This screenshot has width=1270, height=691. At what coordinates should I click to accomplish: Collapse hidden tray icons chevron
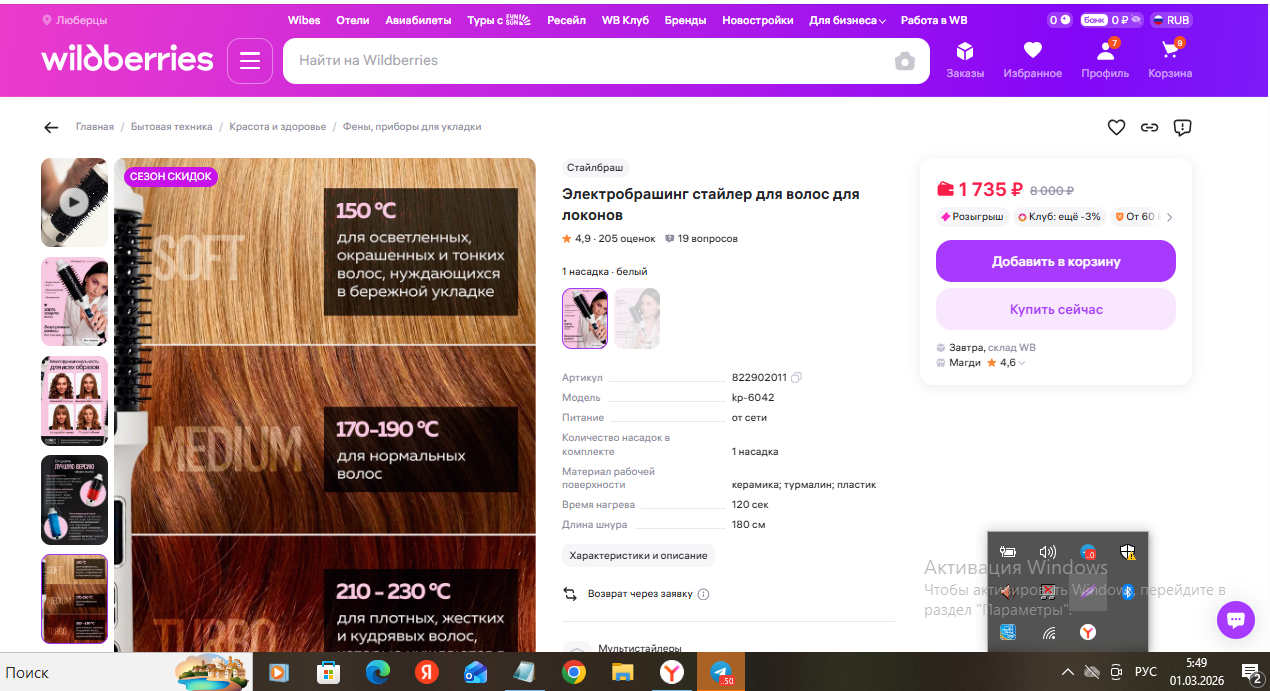point(1068,672)
